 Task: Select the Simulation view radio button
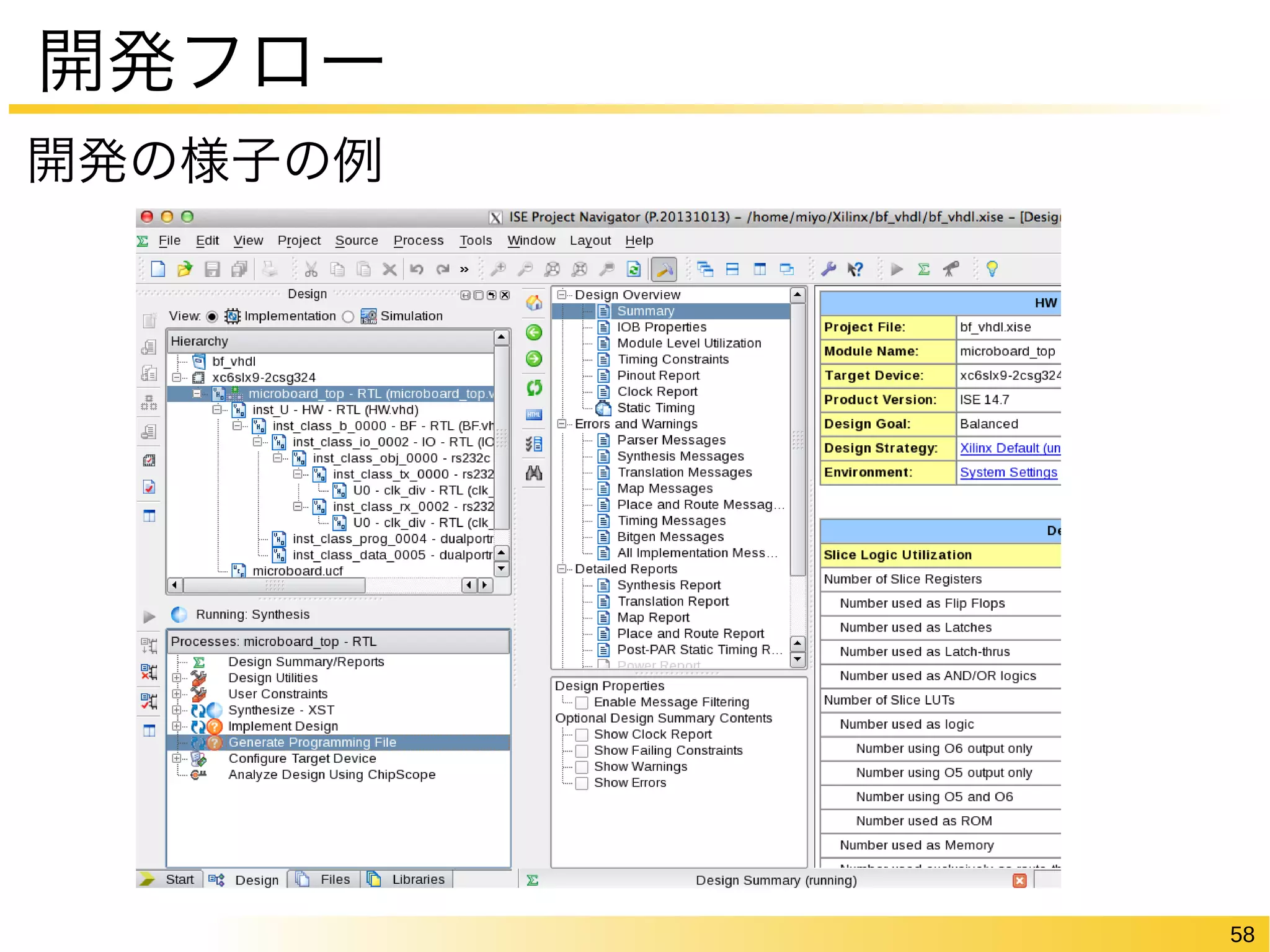[349, 317]
